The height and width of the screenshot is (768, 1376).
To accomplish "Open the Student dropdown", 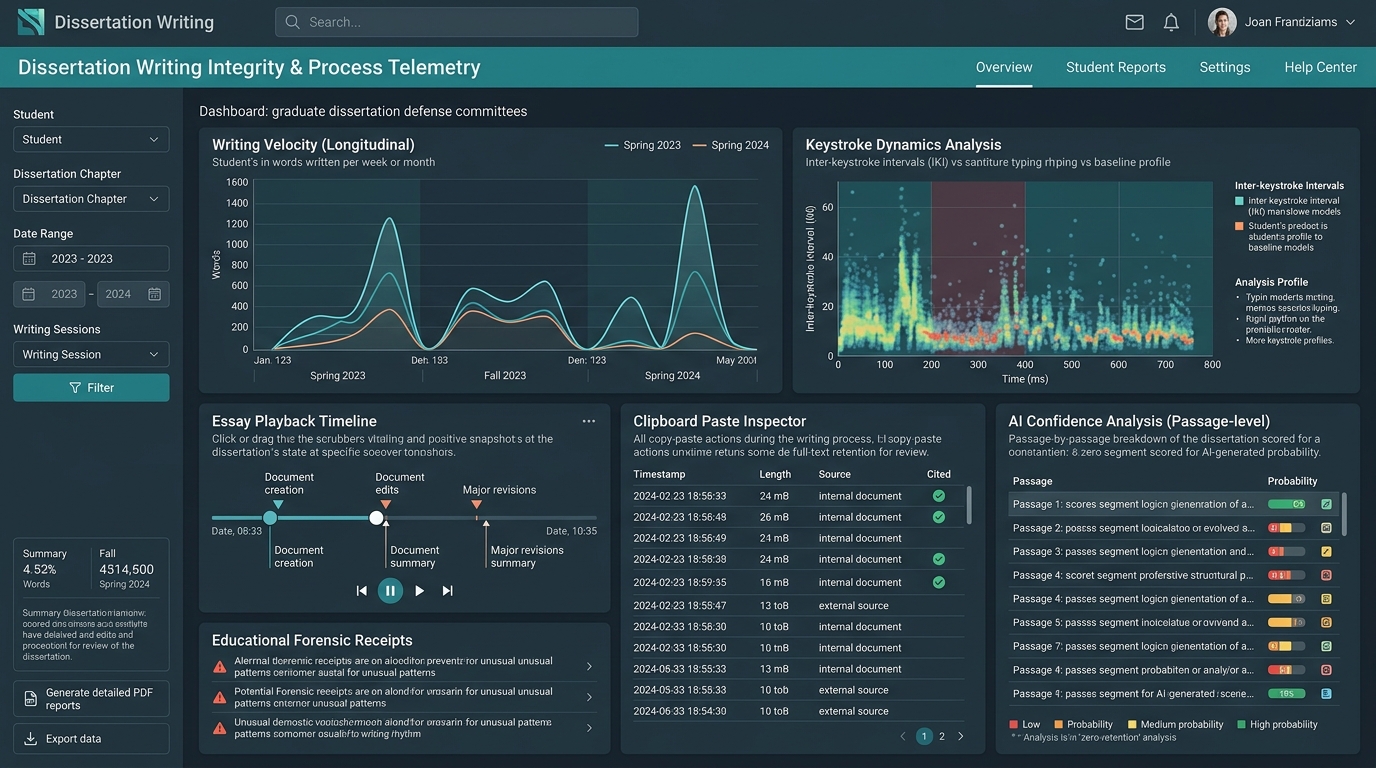I will (91, 139).
